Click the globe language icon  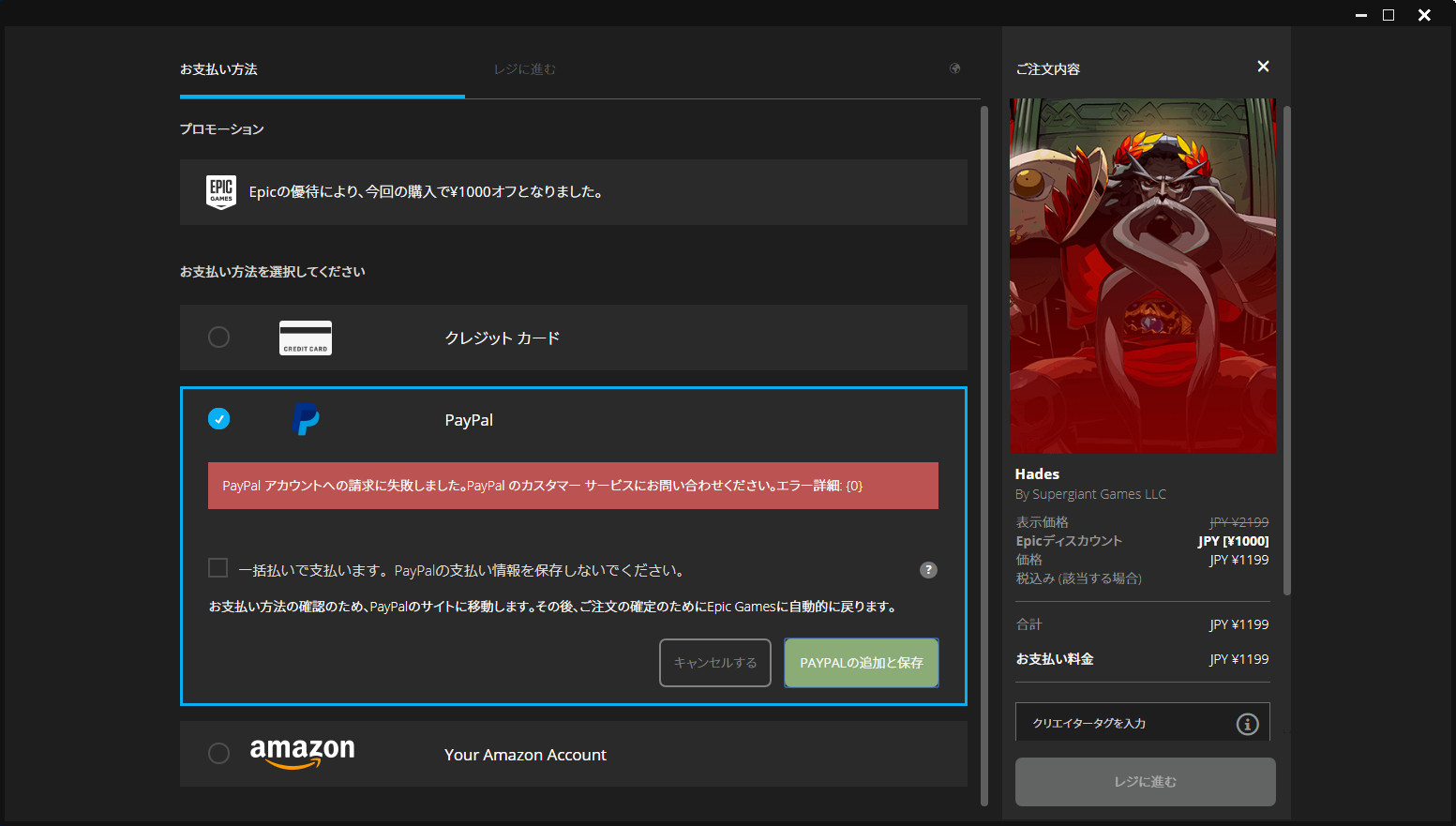(x=954, y=68)
